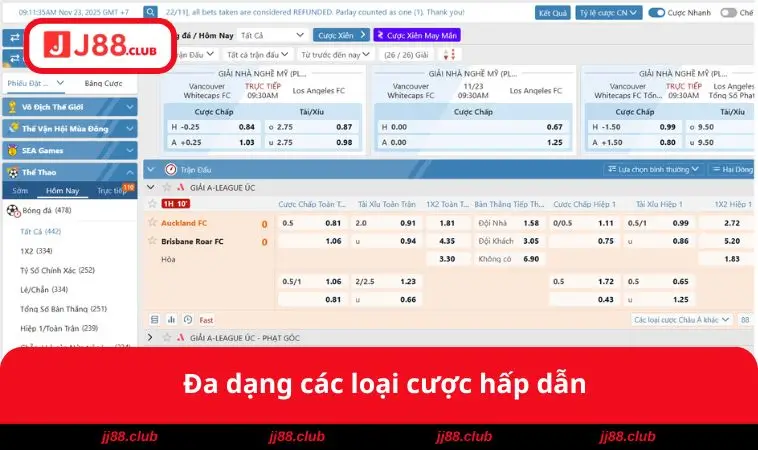Select Tổng Số Bàn Thắng (251)
Viewport: 758px width, 450px height.
click(63, 309)
